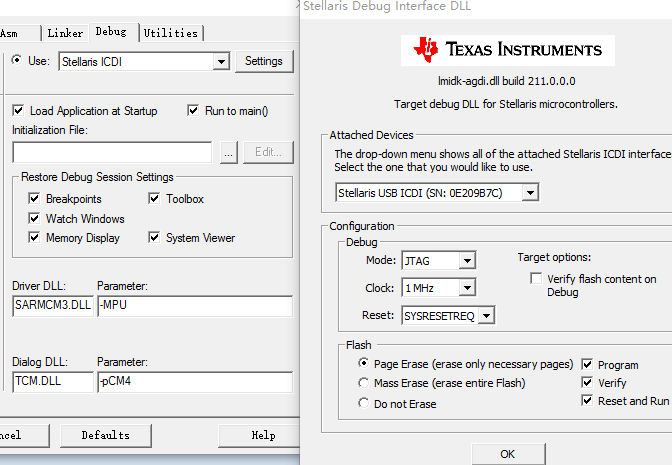The height and width of the screenshot is (465, 672).
Task: Open the Linker tab
Action: click(x=65, y=33)
